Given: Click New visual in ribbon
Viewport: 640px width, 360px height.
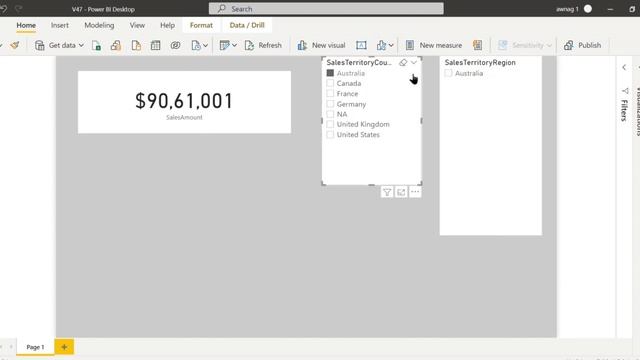Looking at the screenshot, I should click(322, 45).
